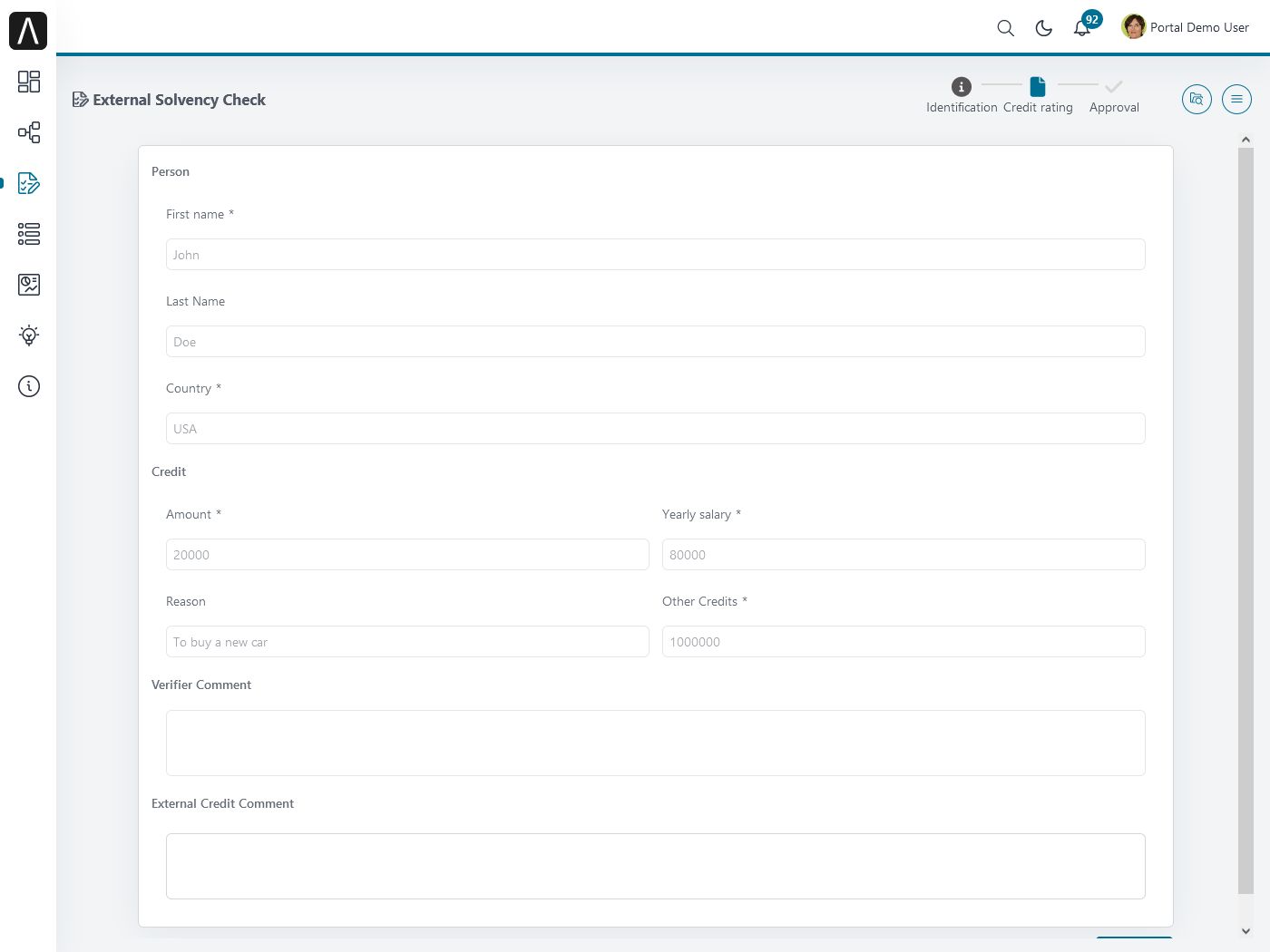Screen dimensions: 1270x952
Task: Open the Portal Demo User menu
Action: tap(1186, 27)
